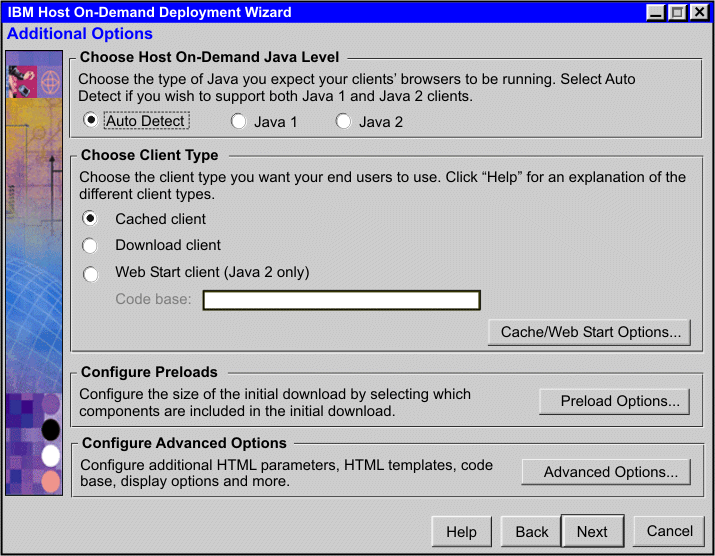The image size is (715, 556).
Task: Click the Help button
Action: tap(461, 531)
